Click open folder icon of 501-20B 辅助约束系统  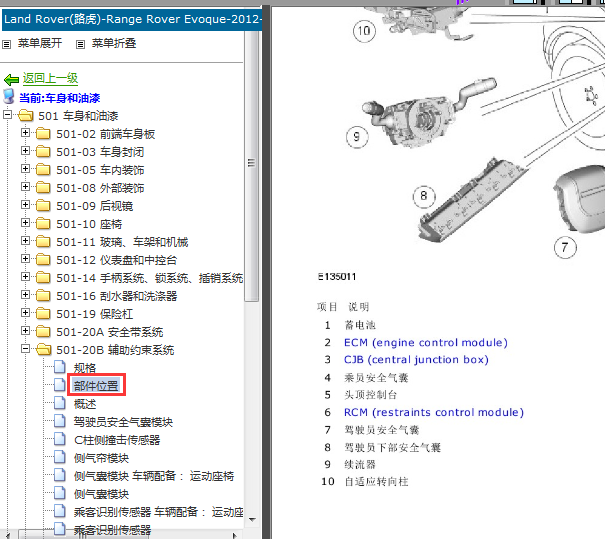44,350
